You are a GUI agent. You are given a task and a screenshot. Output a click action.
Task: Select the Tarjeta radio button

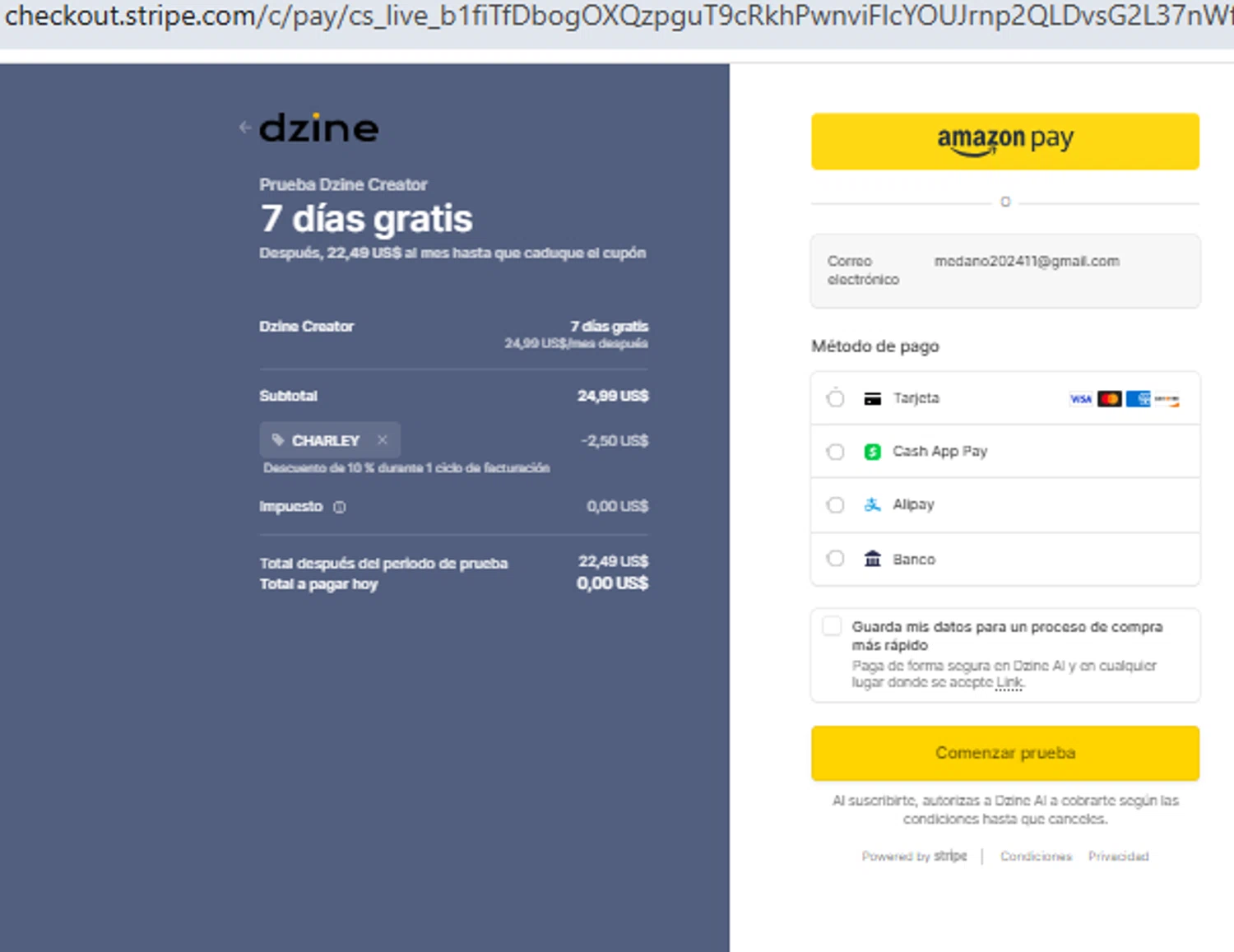point(835,398)
